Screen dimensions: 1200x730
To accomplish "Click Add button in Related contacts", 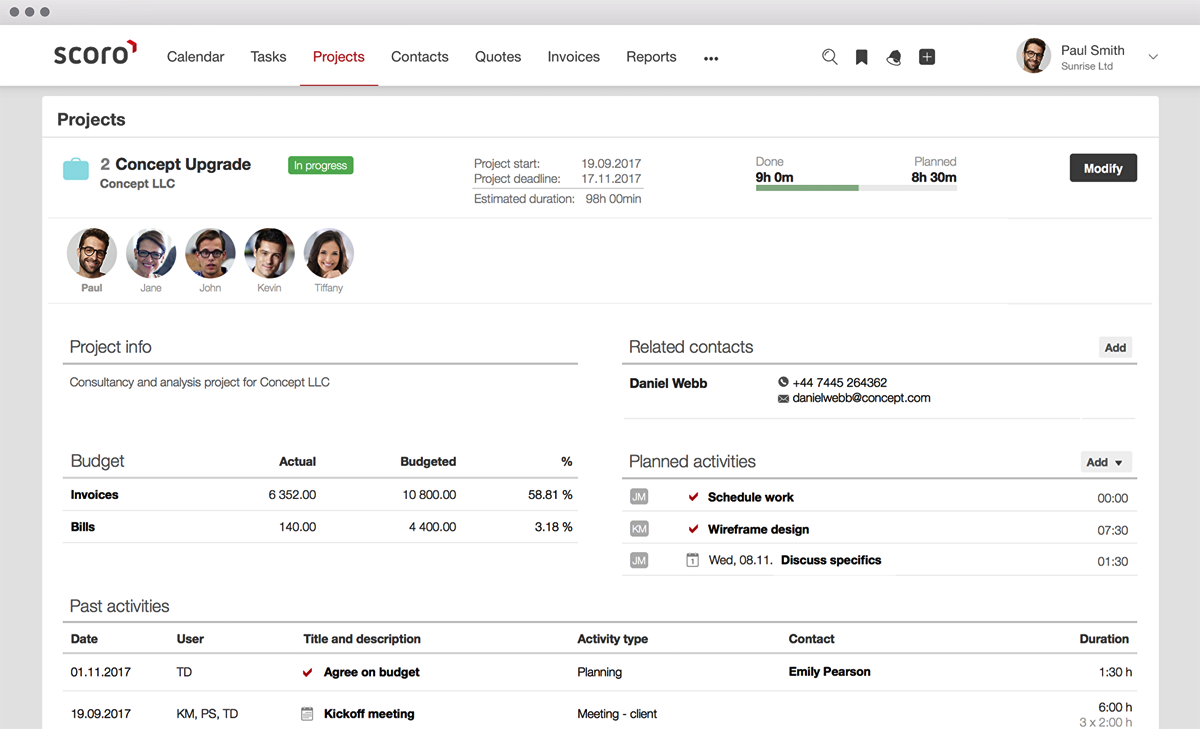I will point(1115,348).
